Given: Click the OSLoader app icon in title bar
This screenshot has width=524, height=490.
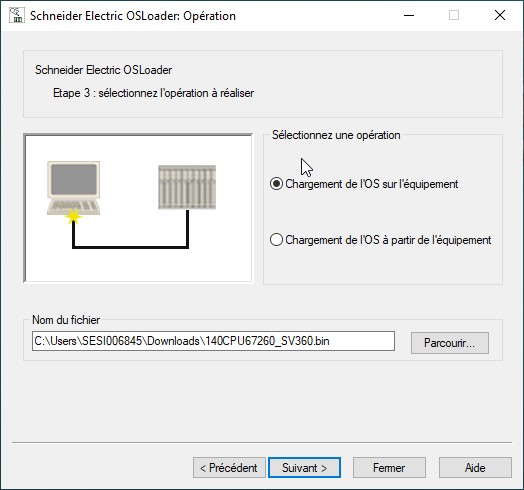Looking at the screenshot, I should [17, 15].
